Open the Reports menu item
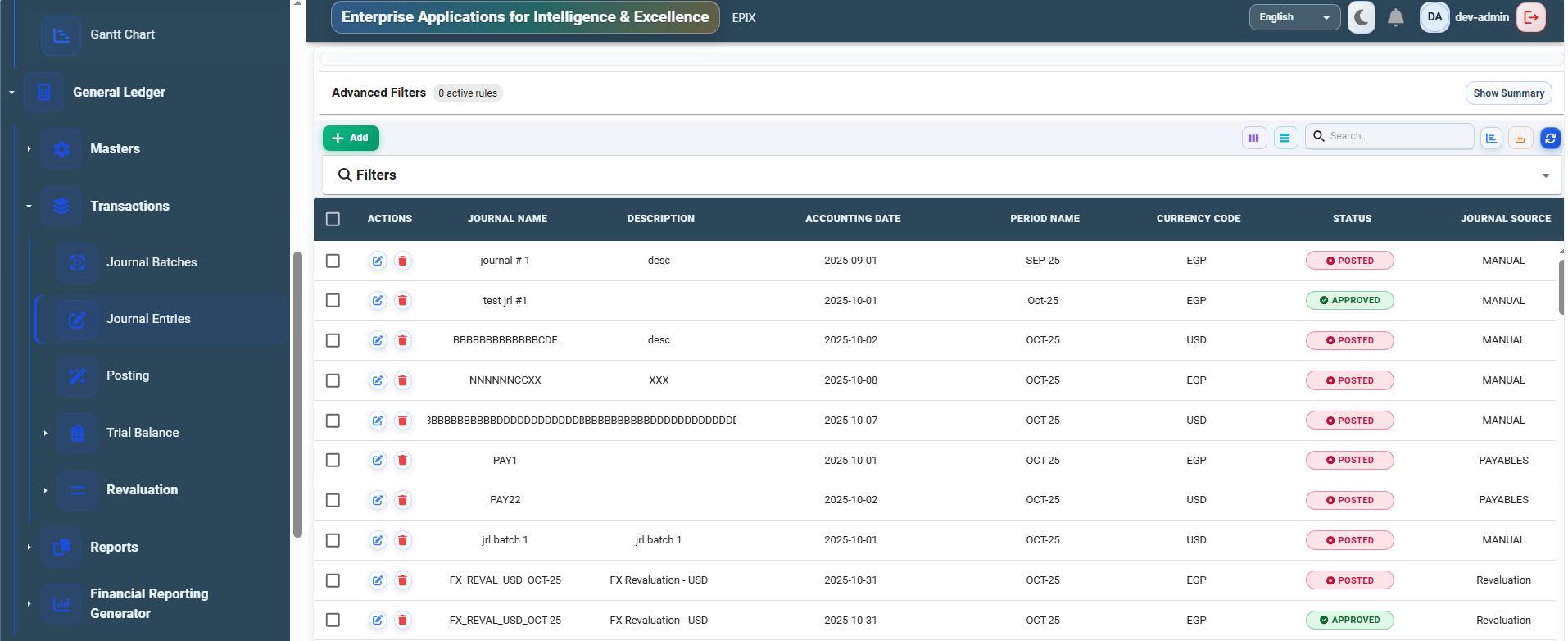Screen dimensions: 1568x641 114,548
